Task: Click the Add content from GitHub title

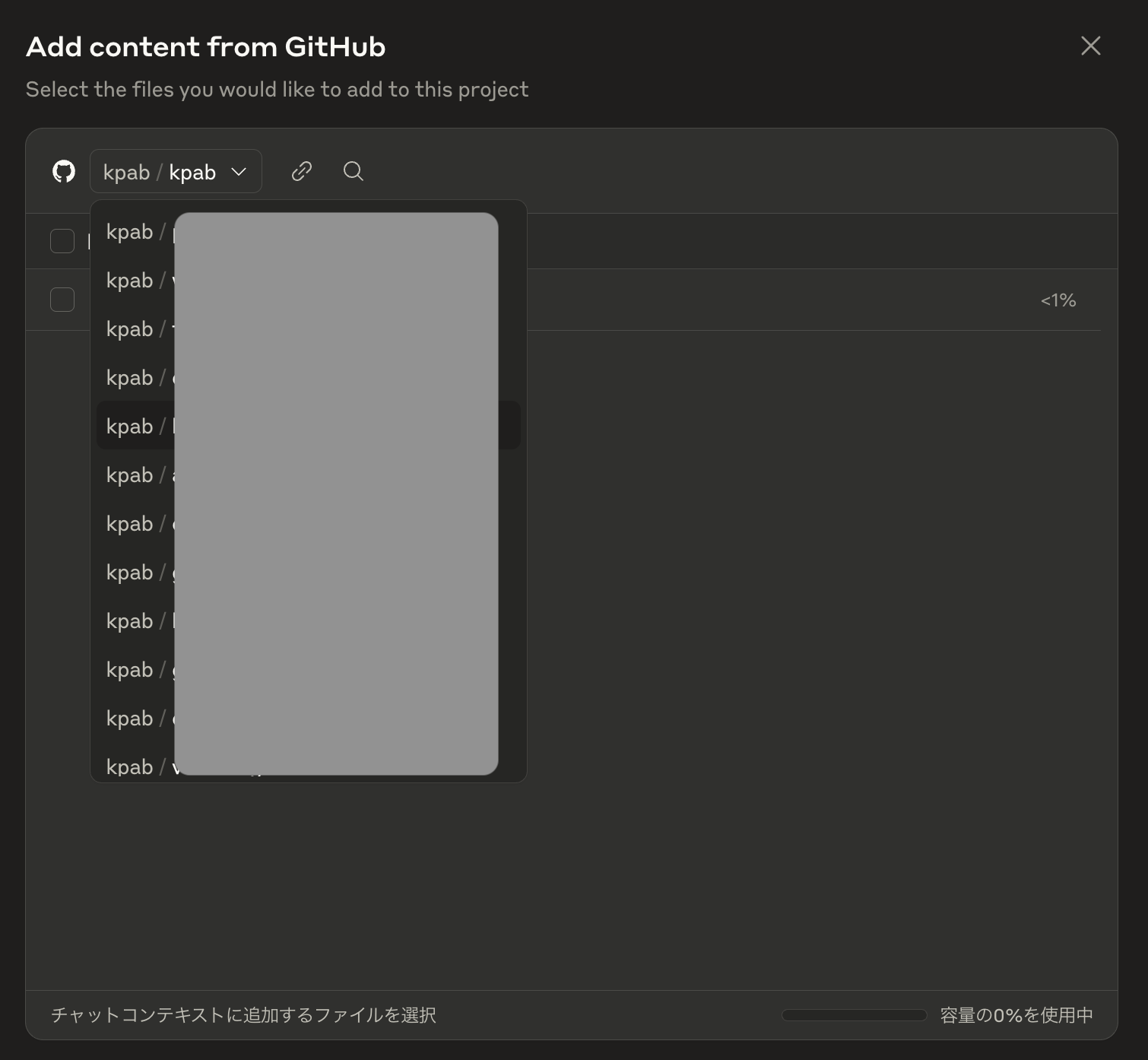Action: [206, 47]
